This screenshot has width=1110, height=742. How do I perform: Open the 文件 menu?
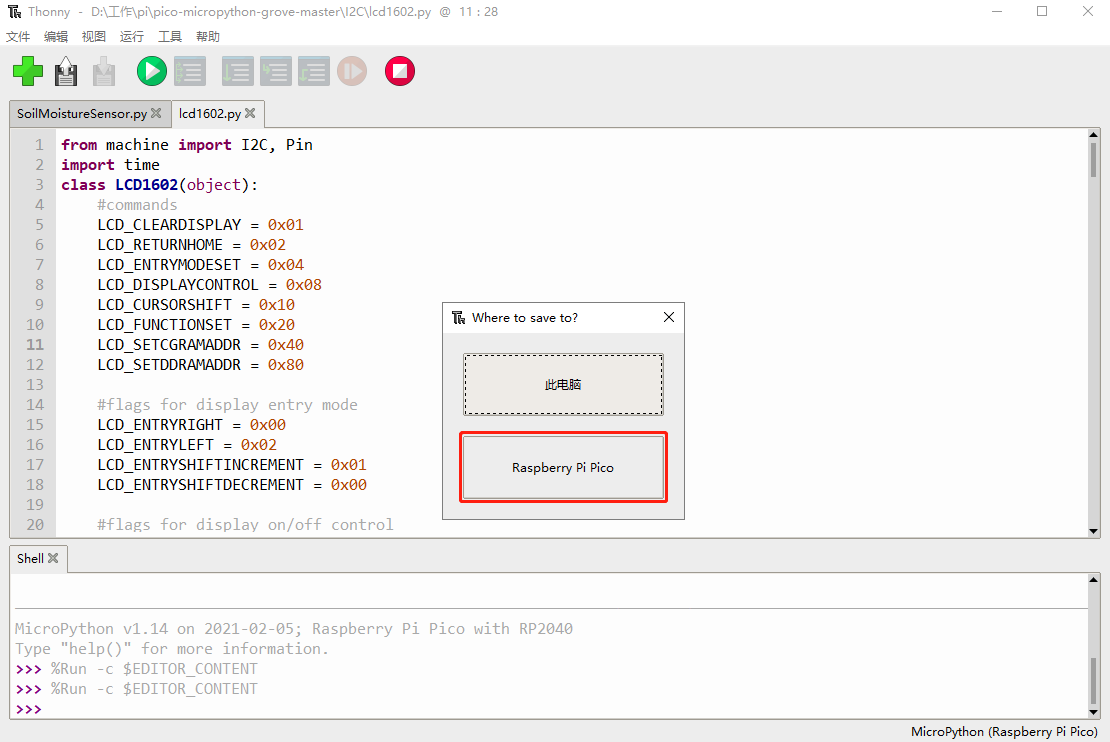(18, 36)
